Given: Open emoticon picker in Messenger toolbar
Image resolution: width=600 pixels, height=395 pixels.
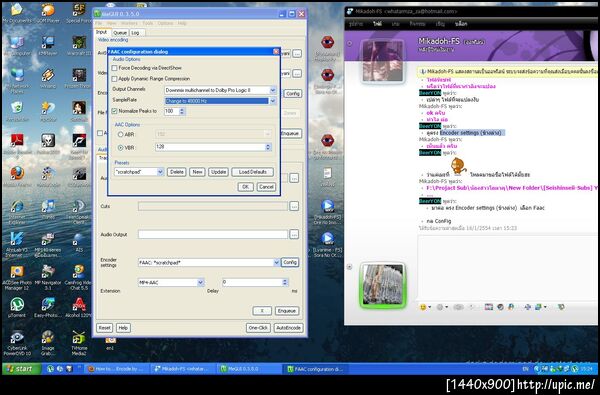Looking at the screenshot, I should 425,307.
